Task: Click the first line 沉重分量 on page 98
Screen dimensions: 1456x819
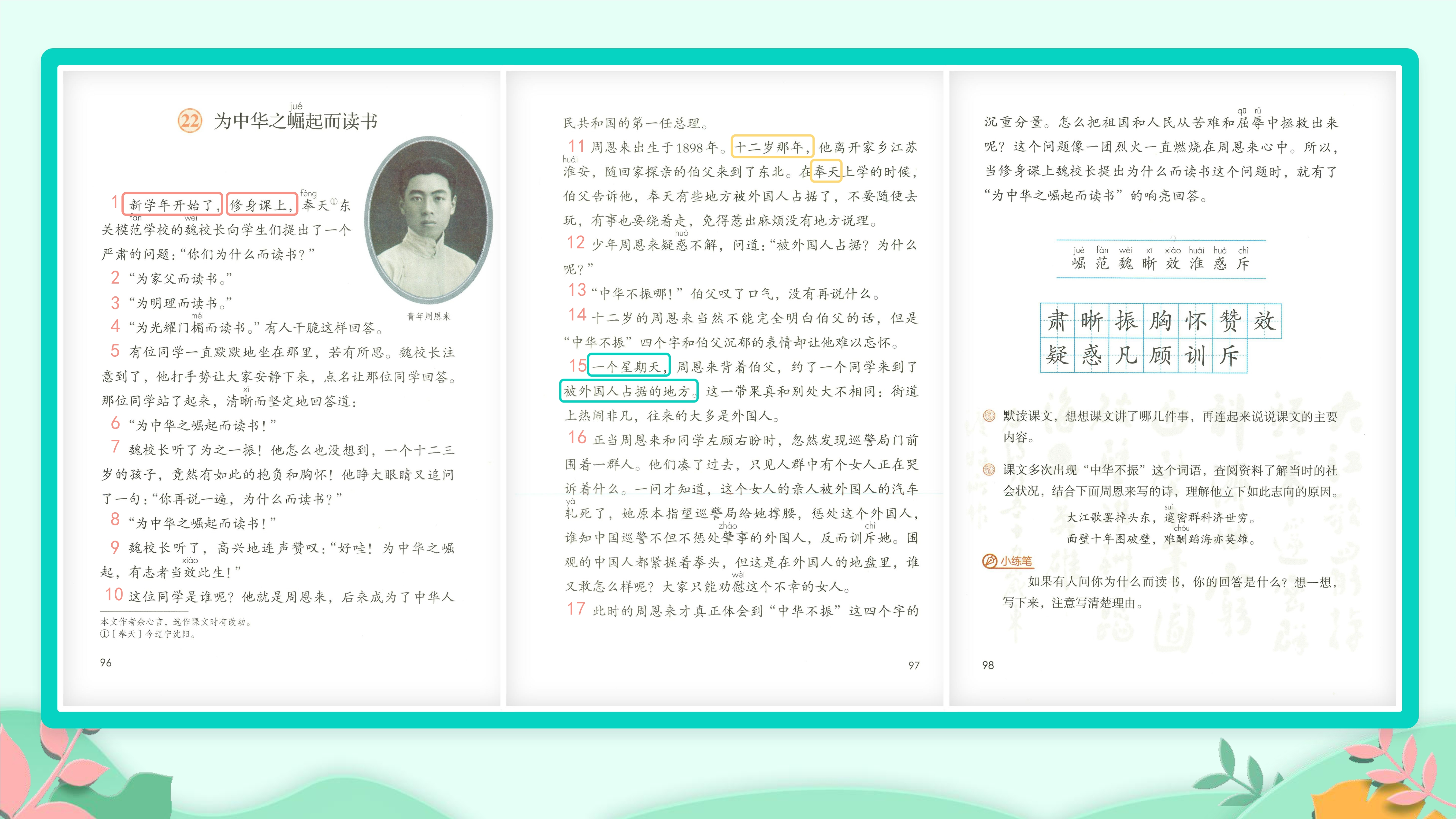Action: 1161,123
